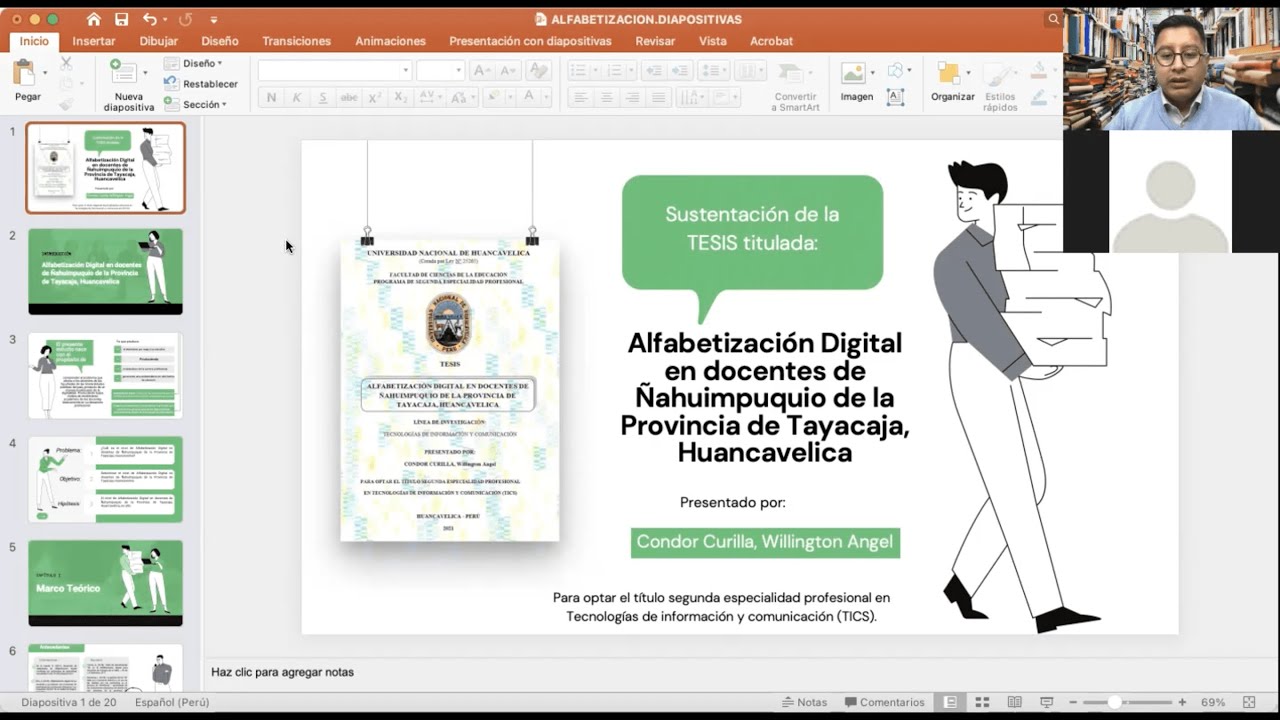This screenshot has width=1280, height=720.
Task: Open the text columns menu
Action: point(750,70)
